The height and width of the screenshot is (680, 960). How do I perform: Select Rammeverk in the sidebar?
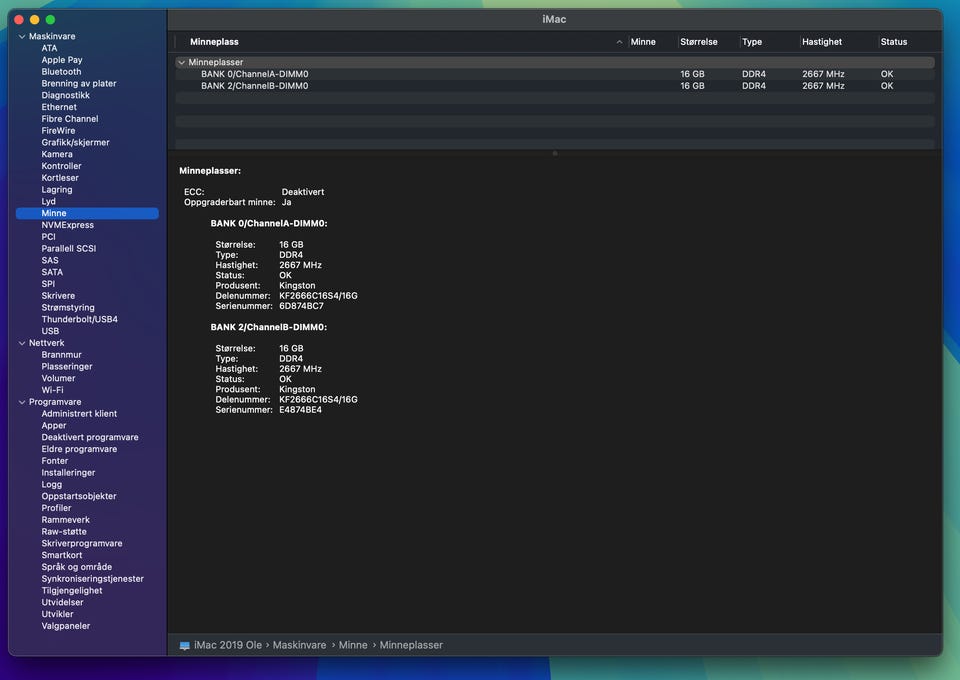(x=66, y=520)
